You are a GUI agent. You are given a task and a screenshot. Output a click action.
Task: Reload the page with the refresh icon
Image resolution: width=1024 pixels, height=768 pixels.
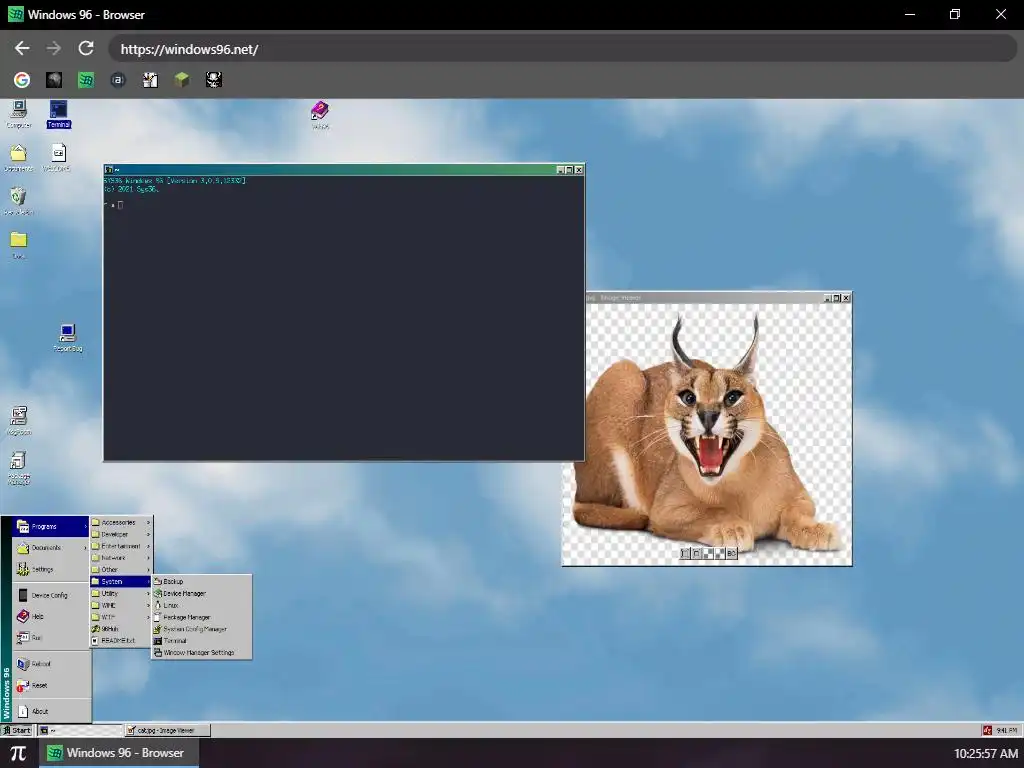click(x=86, y=48)
